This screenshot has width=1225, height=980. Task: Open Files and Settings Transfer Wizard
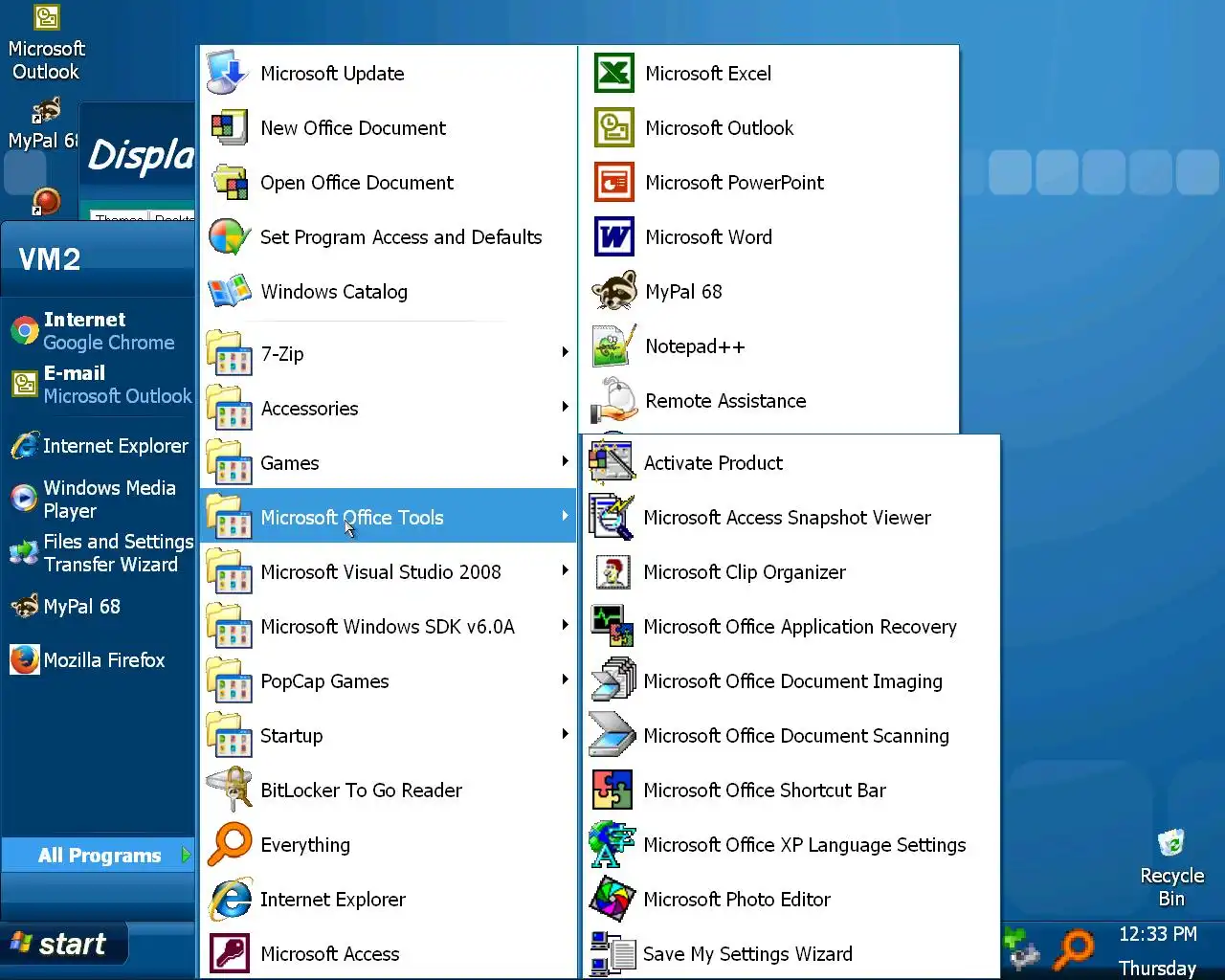coord(99,553)
